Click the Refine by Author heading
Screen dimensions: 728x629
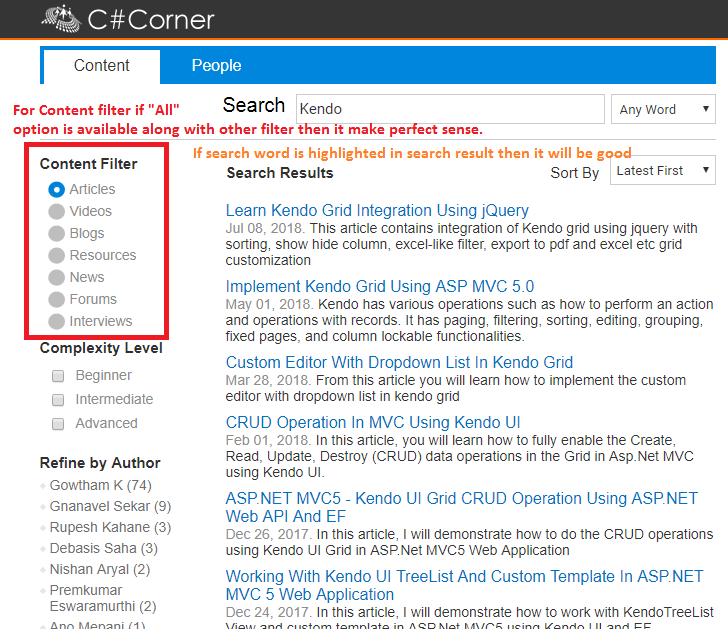pos(100,463)
